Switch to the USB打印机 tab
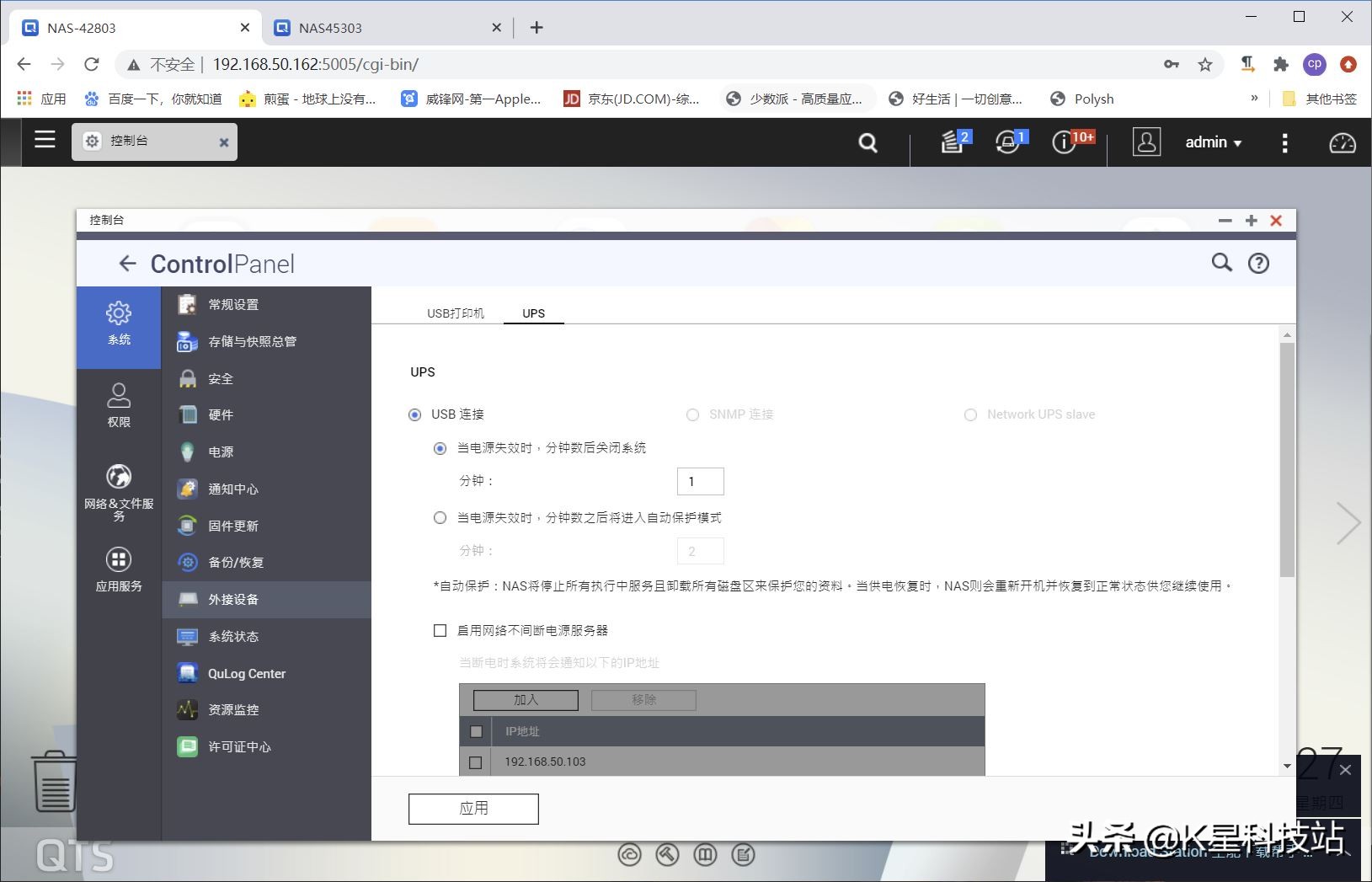The width and height of the screenshot is (1372, 882). pyautogui.click(x=456, y=313)
